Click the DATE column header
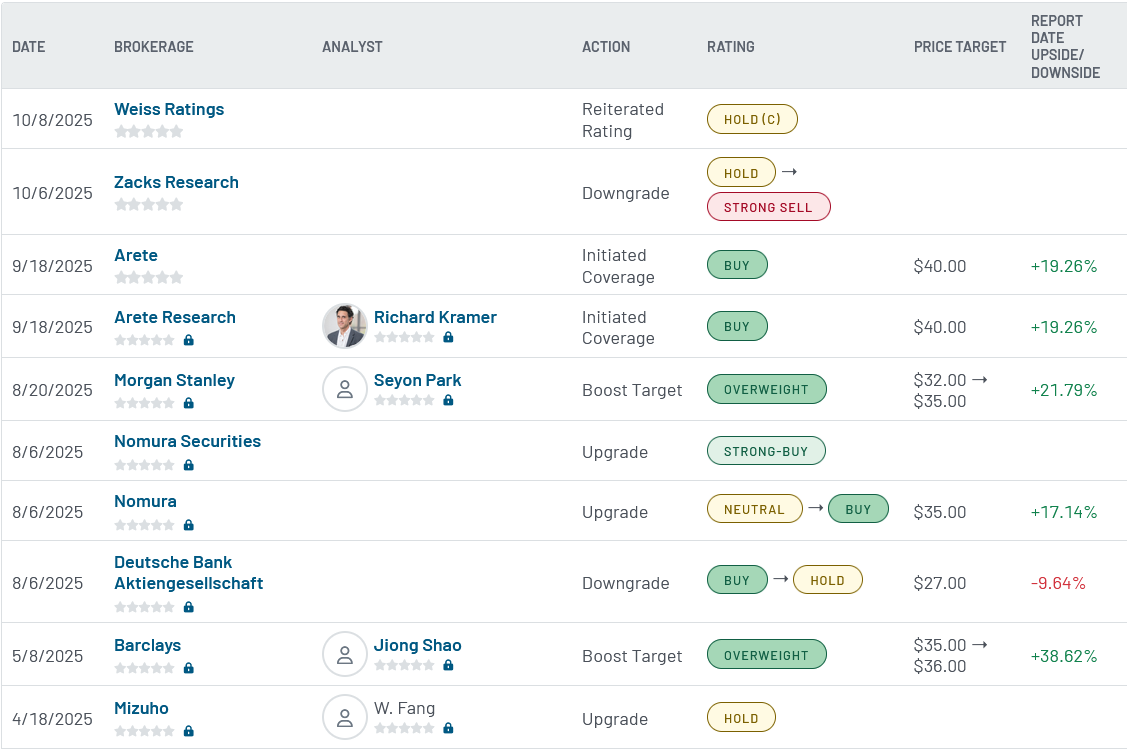The image size is (1127, 749). pyautogui.click(x=29, y=47)
